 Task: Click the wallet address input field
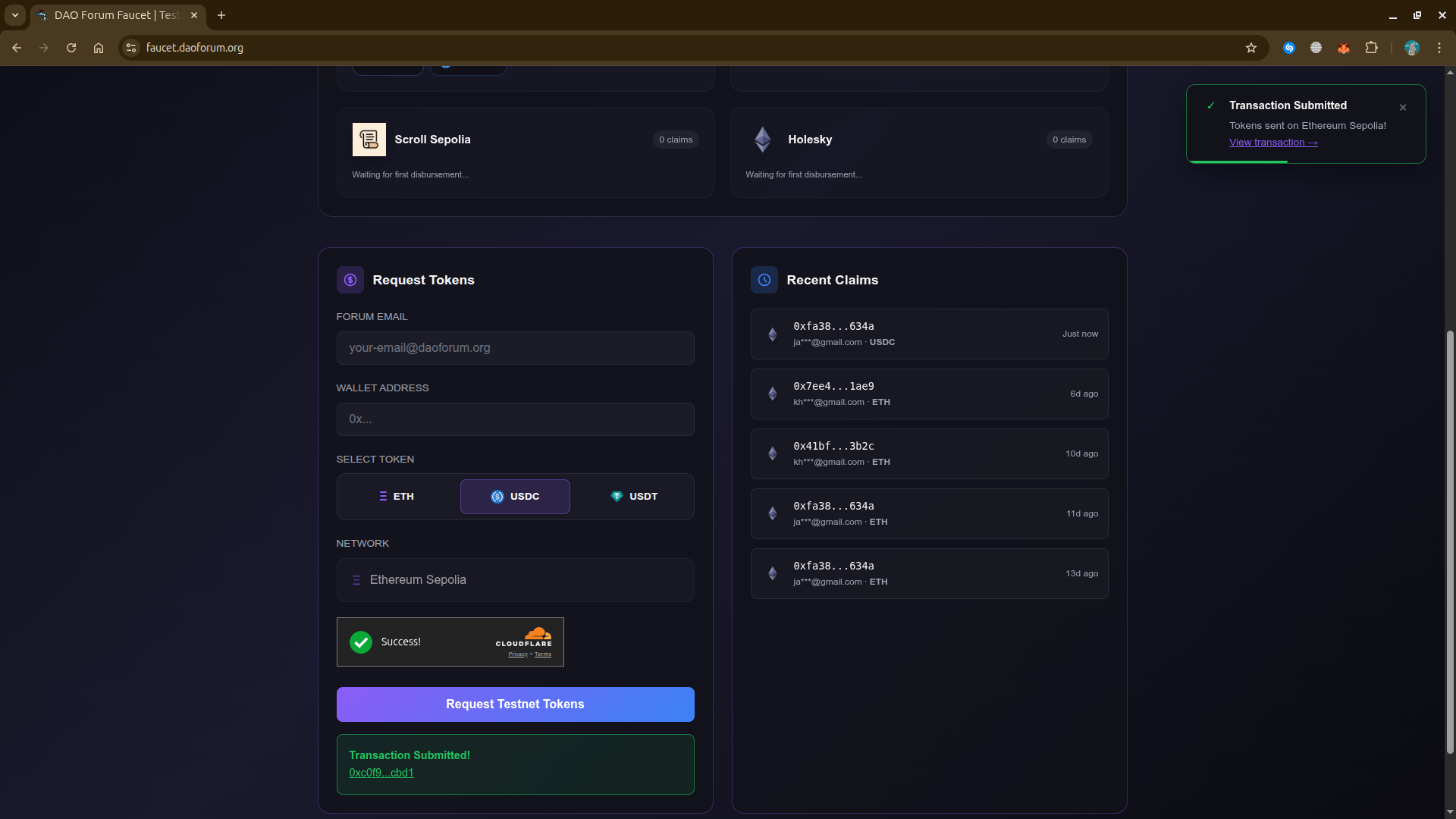click(x=515, y=419)
